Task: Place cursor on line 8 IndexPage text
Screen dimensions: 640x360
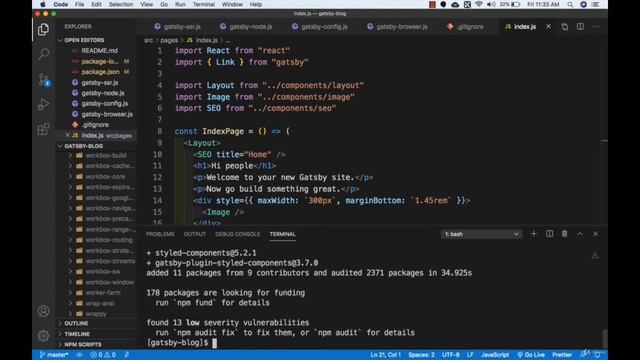Action: [223, 131]
